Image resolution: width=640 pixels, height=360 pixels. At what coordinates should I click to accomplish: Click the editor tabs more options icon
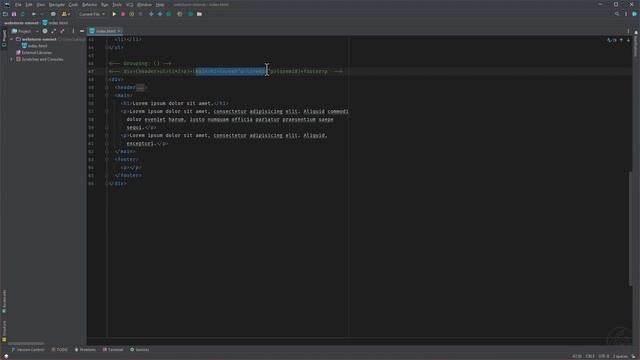coord(628,31)
